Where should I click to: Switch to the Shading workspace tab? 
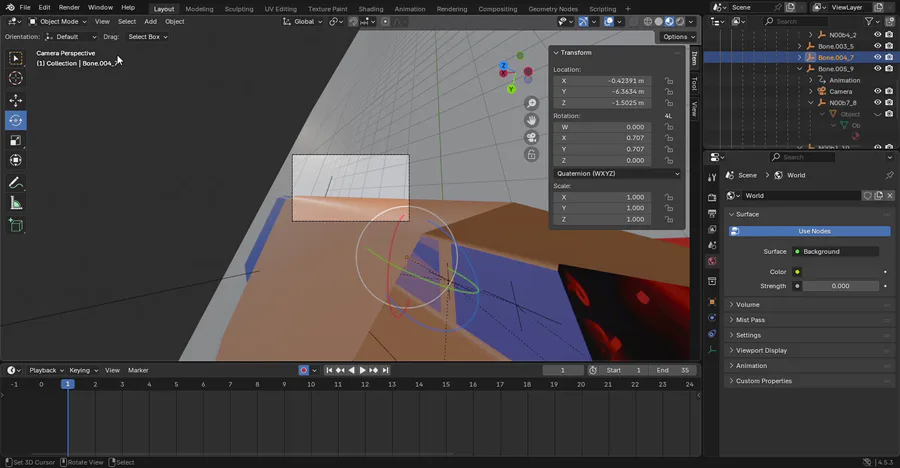click(x=371, y=9)
